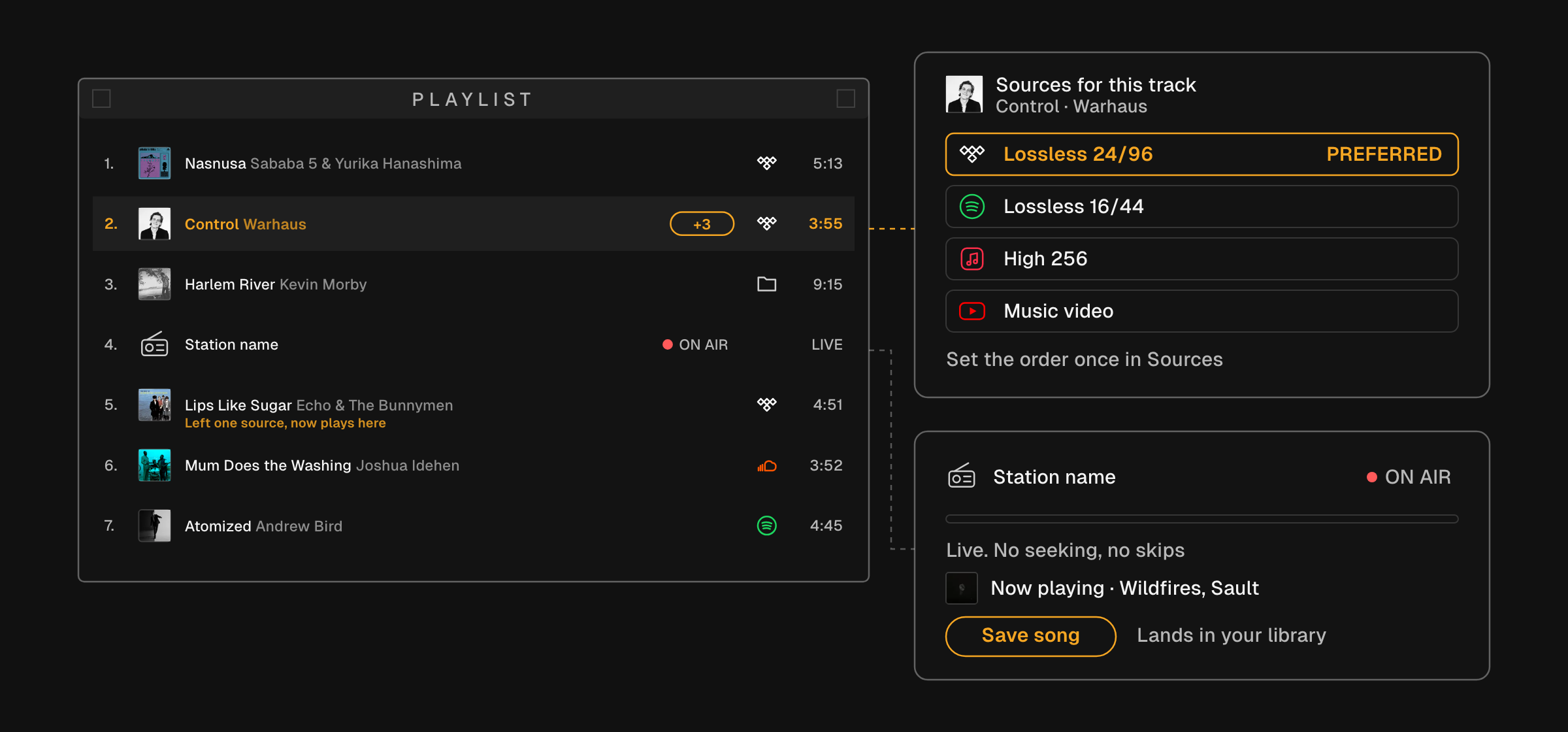Viewport: 1568px width, 732px height.
Task: Open the Lips Like Sugar album thumbnail
Action: (154, 405)
